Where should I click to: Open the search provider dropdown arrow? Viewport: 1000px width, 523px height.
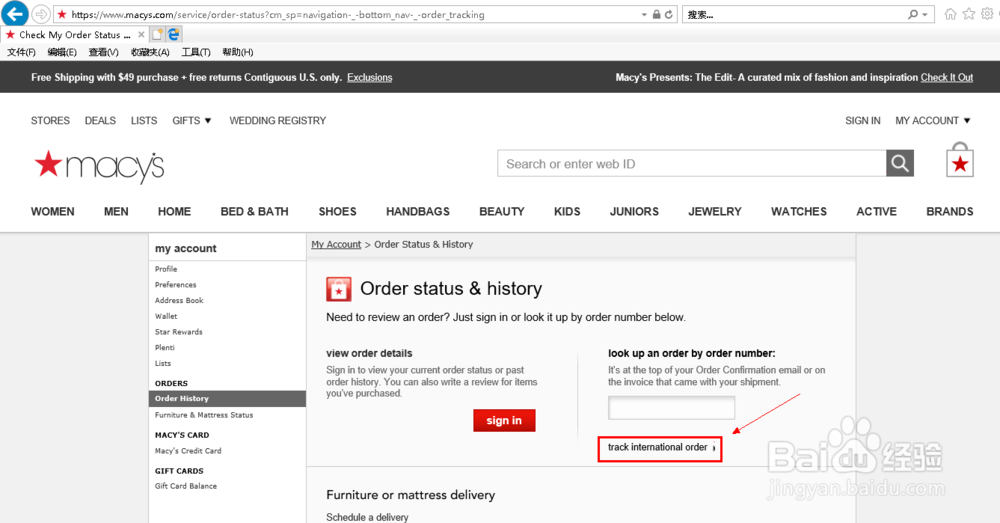click(x=925, y=15)
